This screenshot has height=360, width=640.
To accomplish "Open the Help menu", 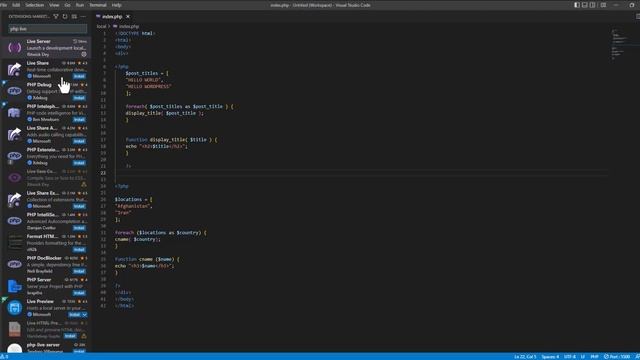I will tap(116, 5).
